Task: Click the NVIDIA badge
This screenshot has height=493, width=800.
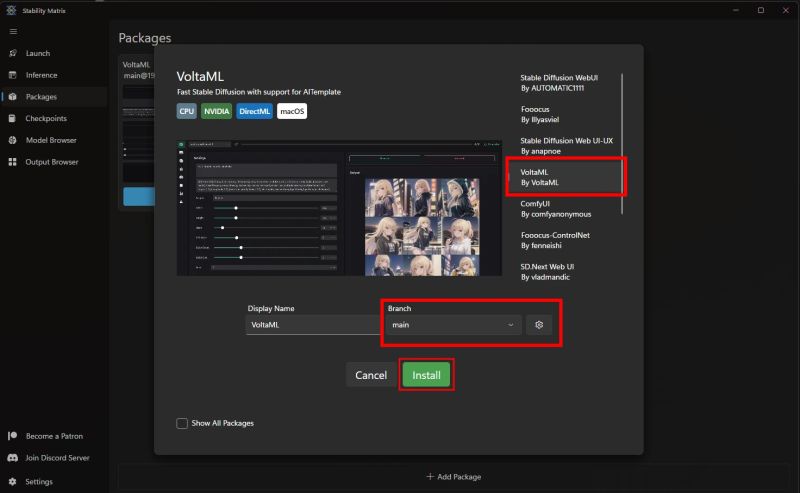Action: coord(216,111)
